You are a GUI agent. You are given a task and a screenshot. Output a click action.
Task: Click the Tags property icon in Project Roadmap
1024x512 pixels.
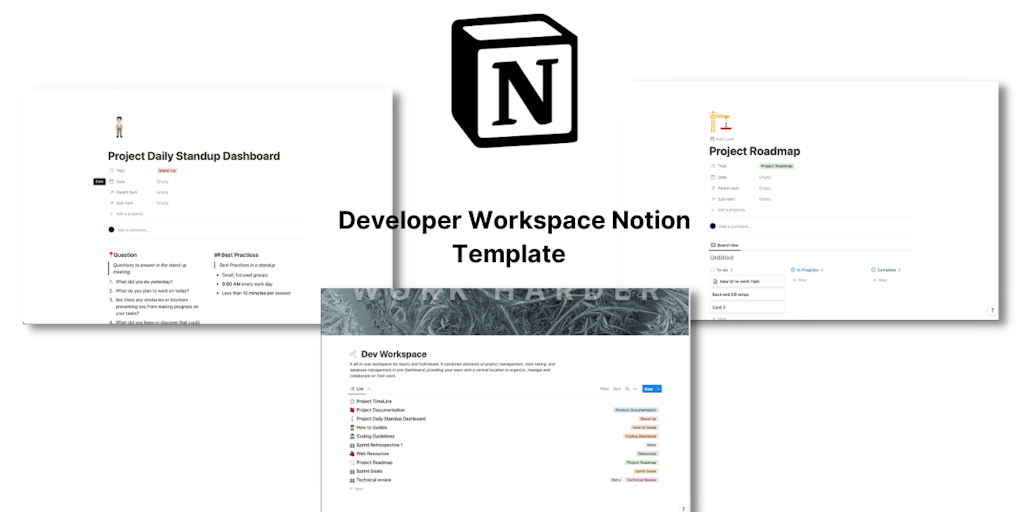pos(712,166)
